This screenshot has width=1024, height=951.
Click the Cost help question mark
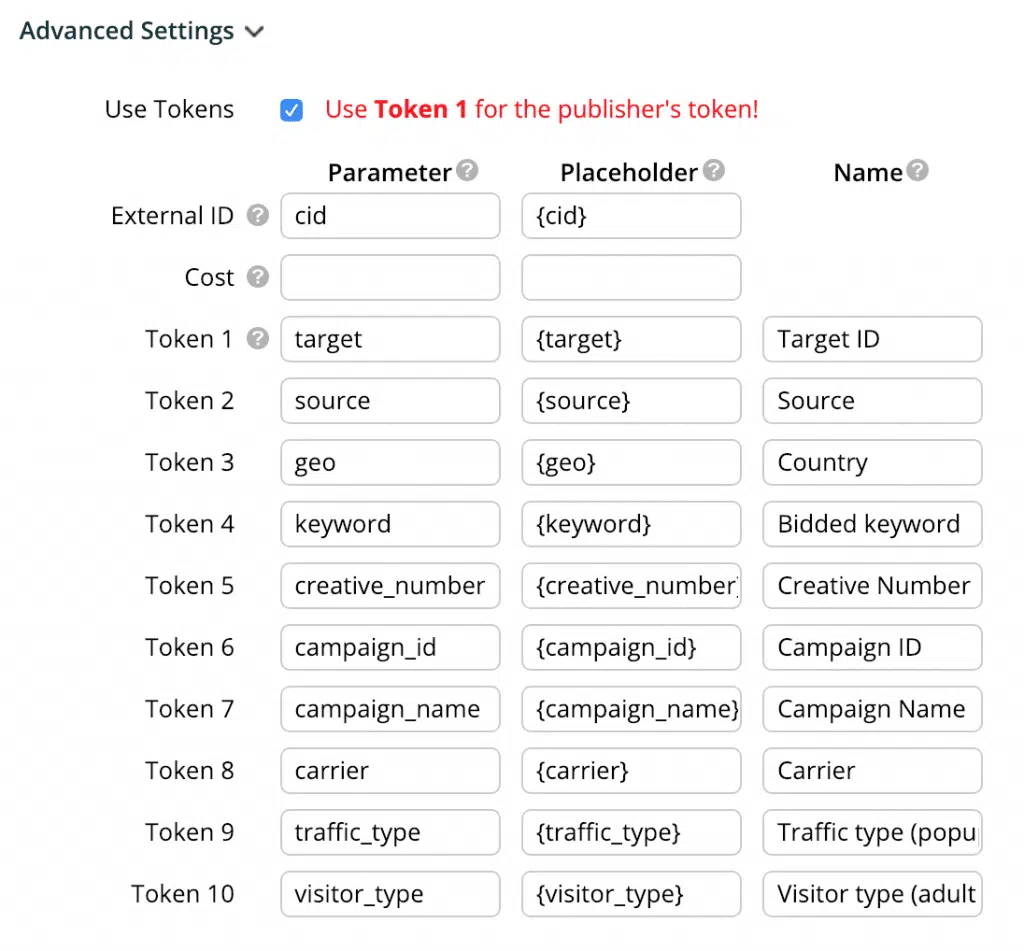coord(258,277)
